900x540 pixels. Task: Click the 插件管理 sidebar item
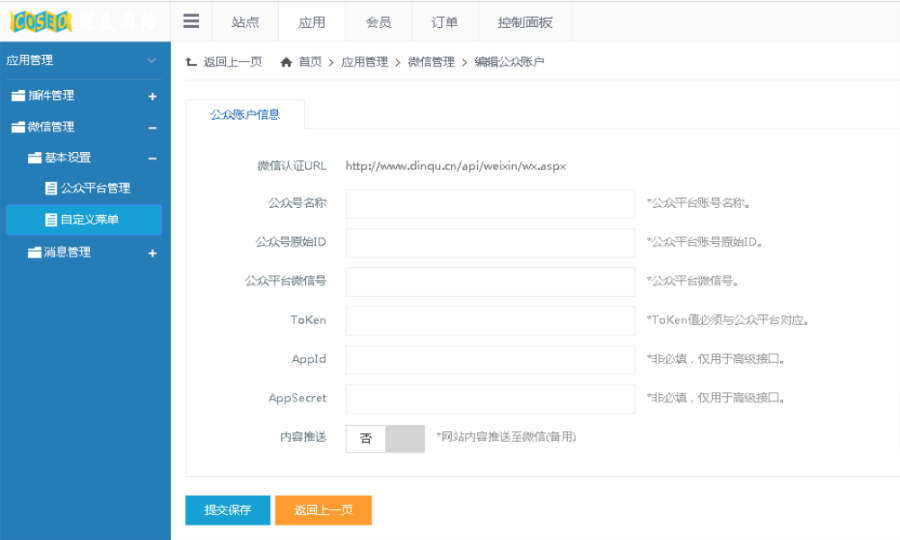click(x=51, y=96)
